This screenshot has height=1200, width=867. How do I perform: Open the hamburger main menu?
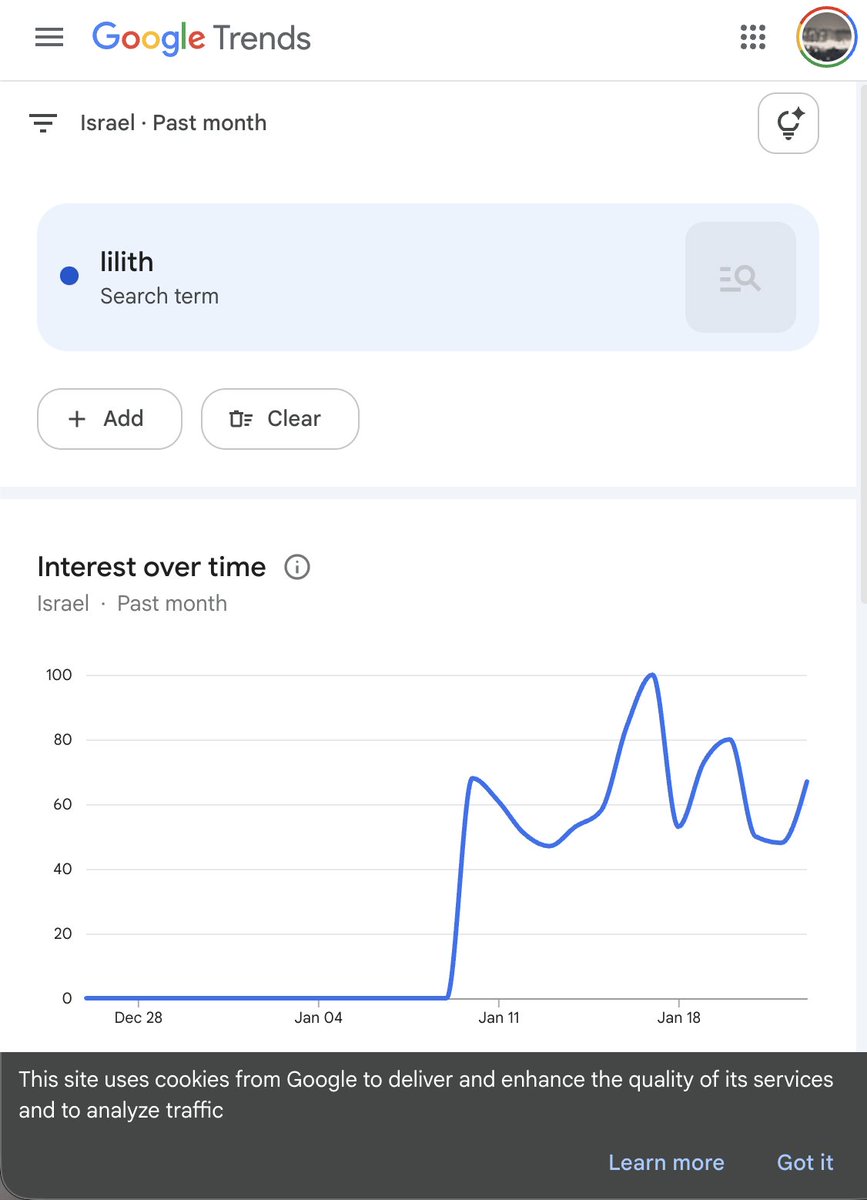(x=49, y=38)
